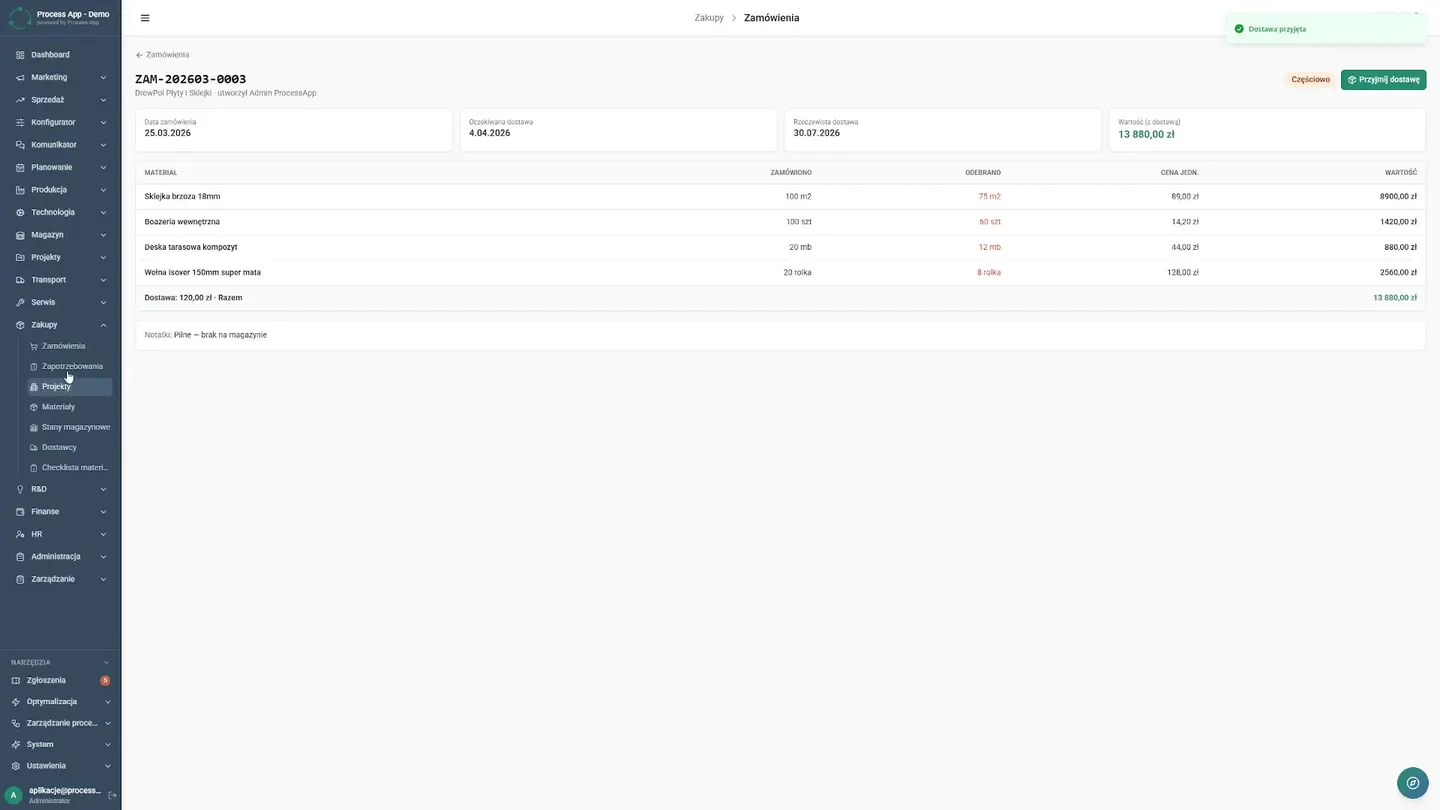Click the Administracja icon
The image size is (1440, 810).
click(x=20, y=557)
